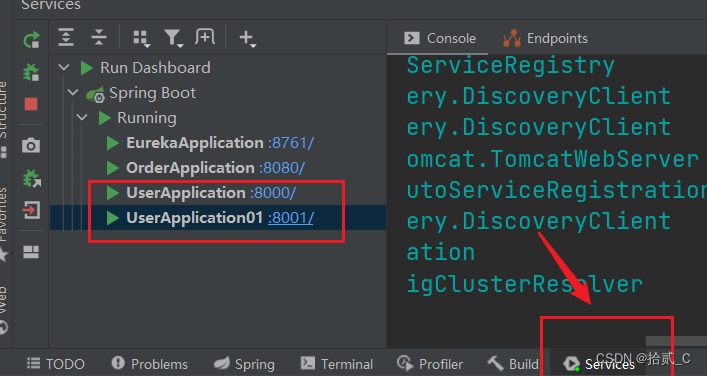Open the :8761/ port link
This screenshot has height=376, width=707.
pyautogui.click(x=291, y=143)
